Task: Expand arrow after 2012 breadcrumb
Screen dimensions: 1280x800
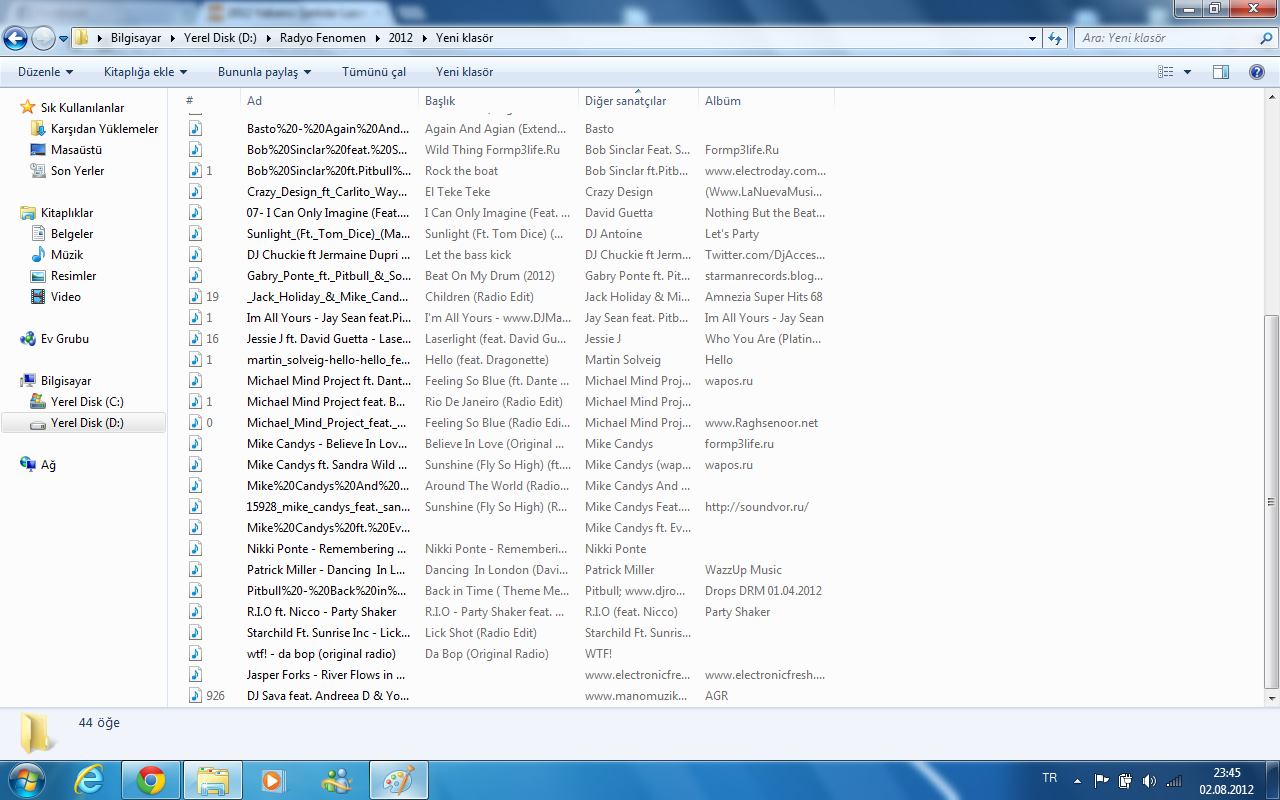Action: 425,38
